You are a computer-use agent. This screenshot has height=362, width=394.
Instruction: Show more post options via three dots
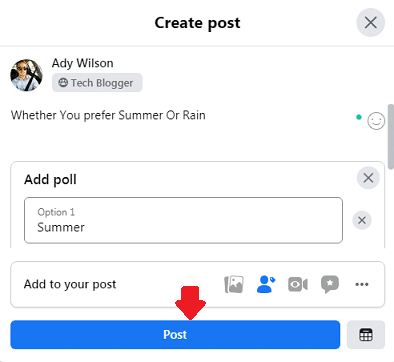point(362,284)
